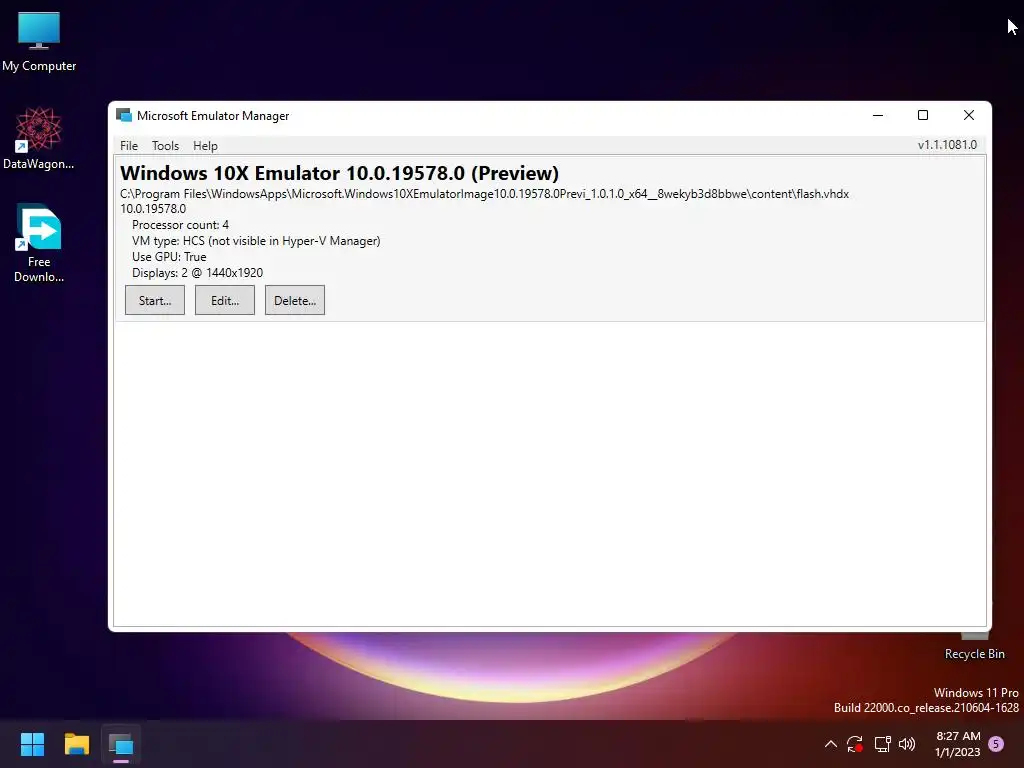Image resolution: width=1024 pixels, height=768 pixels.
Task: Click the Delete... button for the emulator
Action: point(295,300)
